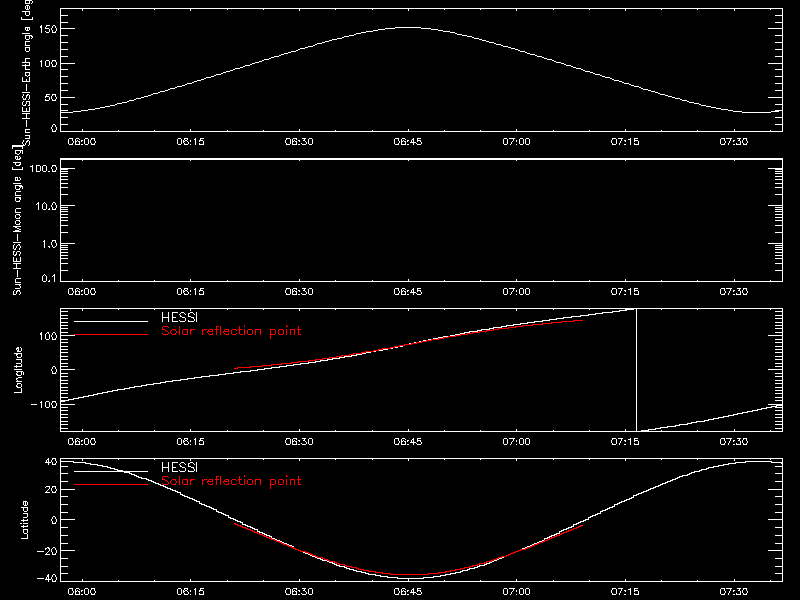Click 06:15 time label under Moon angle plot
This screenshot has height=600, width=800.
[x=190, y=292]
